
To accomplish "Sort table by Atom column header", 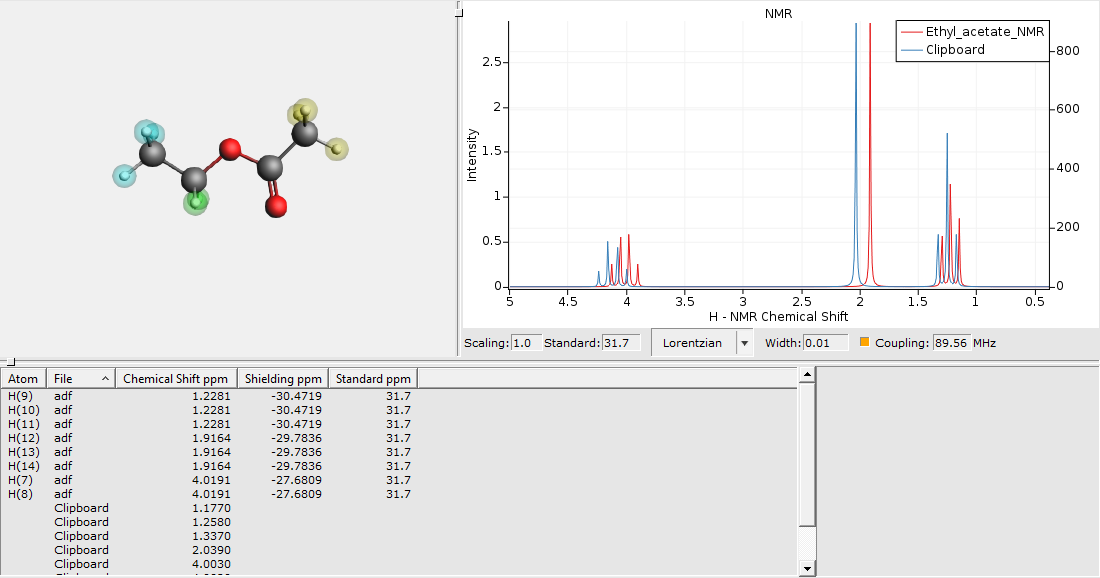I will coord(24,379).
